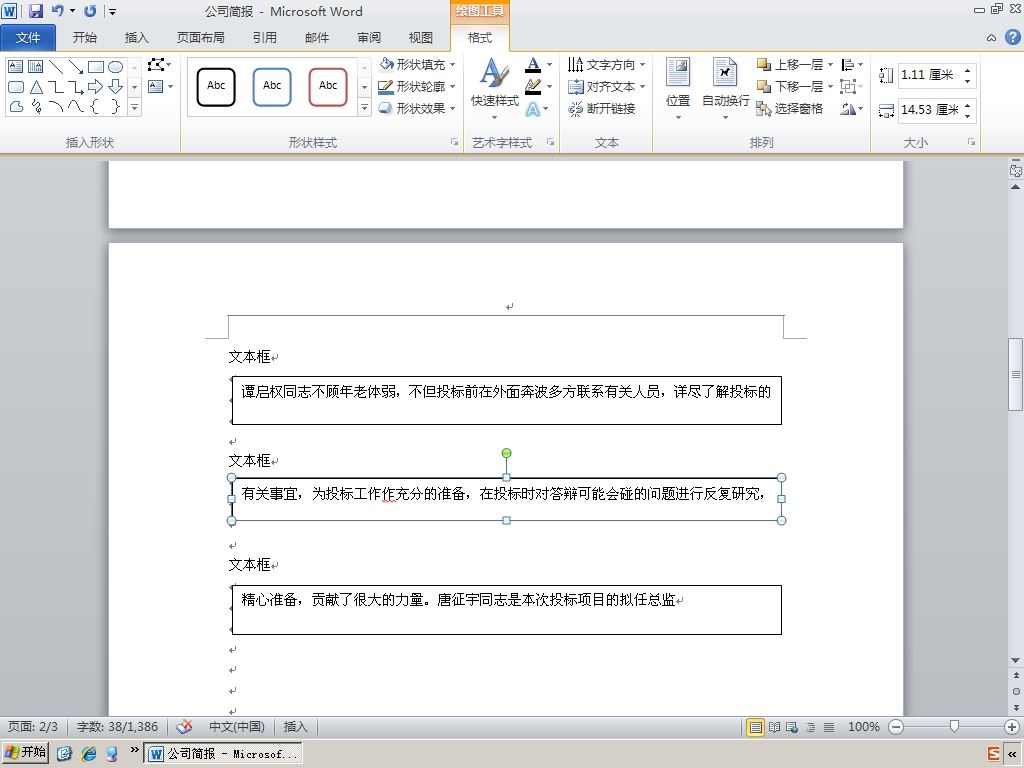
Task: Open 对齐文本 align text dropdown
Action: pyautogui.click(x=607, y=86)
